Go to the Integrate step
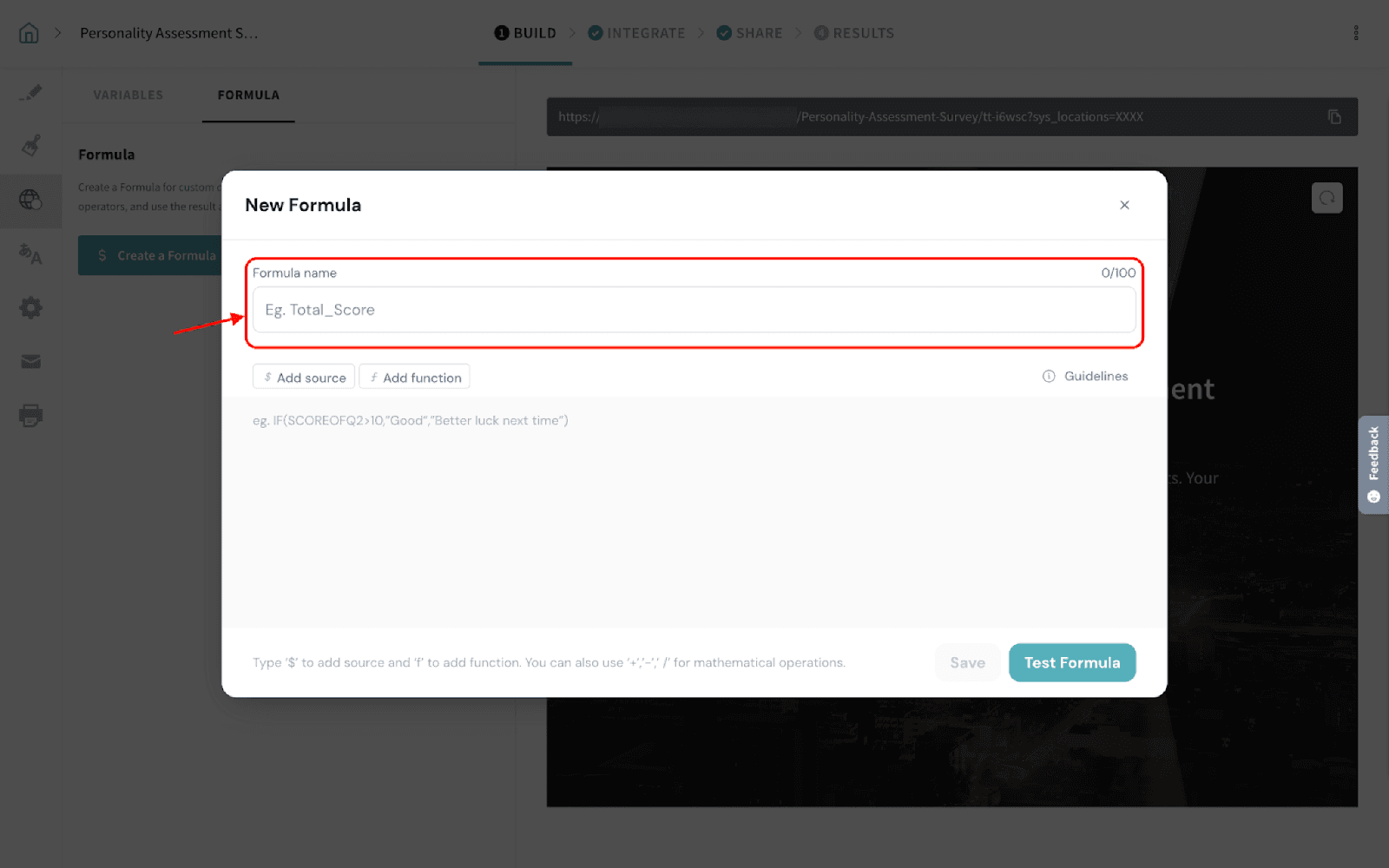The image size is (1389, 868). [636, 33]
